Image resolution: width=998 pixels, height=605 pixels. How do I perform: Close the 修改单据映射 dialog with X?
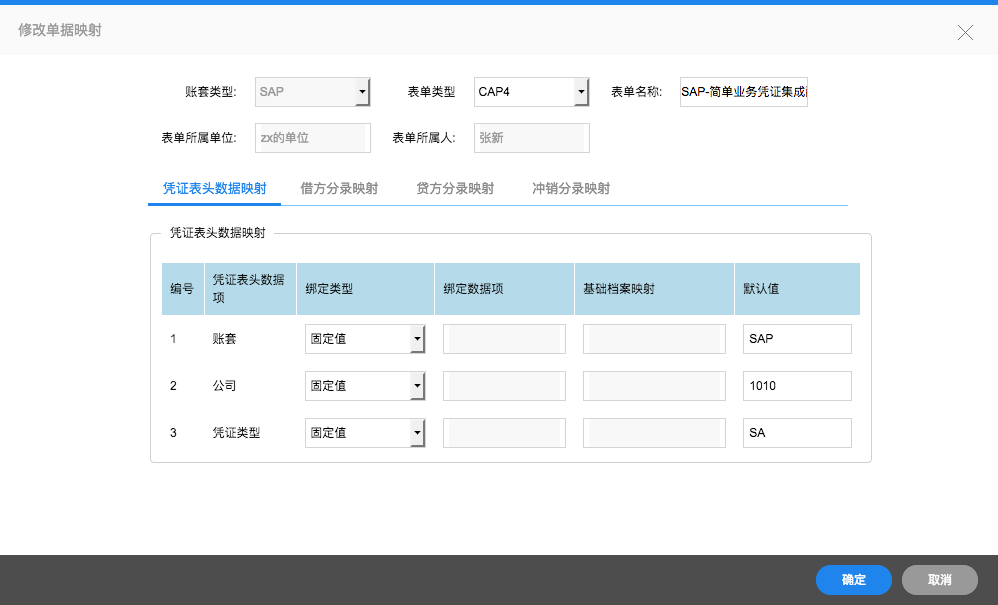pos(965,32)
